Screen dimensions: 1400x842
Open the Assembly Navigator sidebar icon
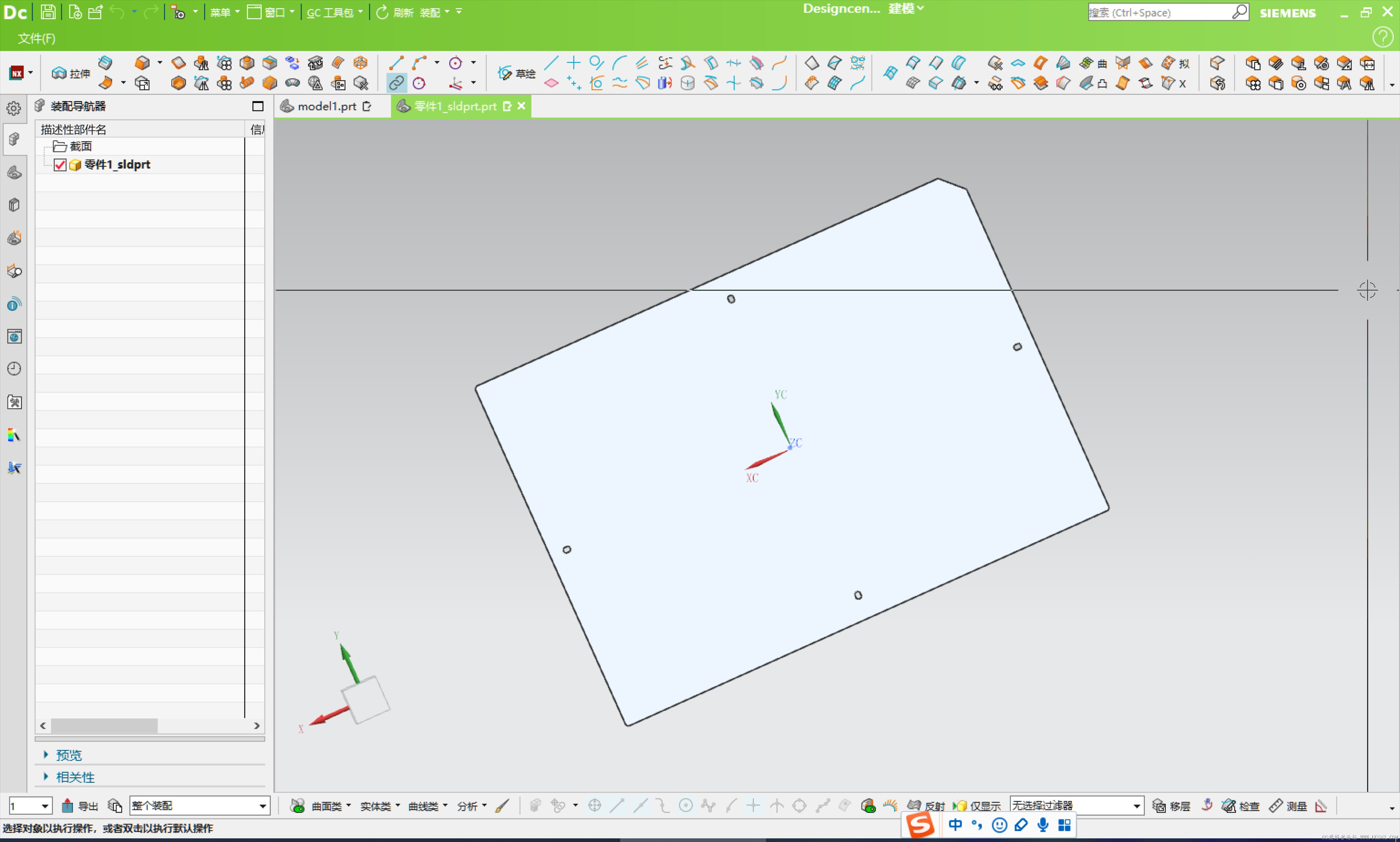[x=14, y=140]
